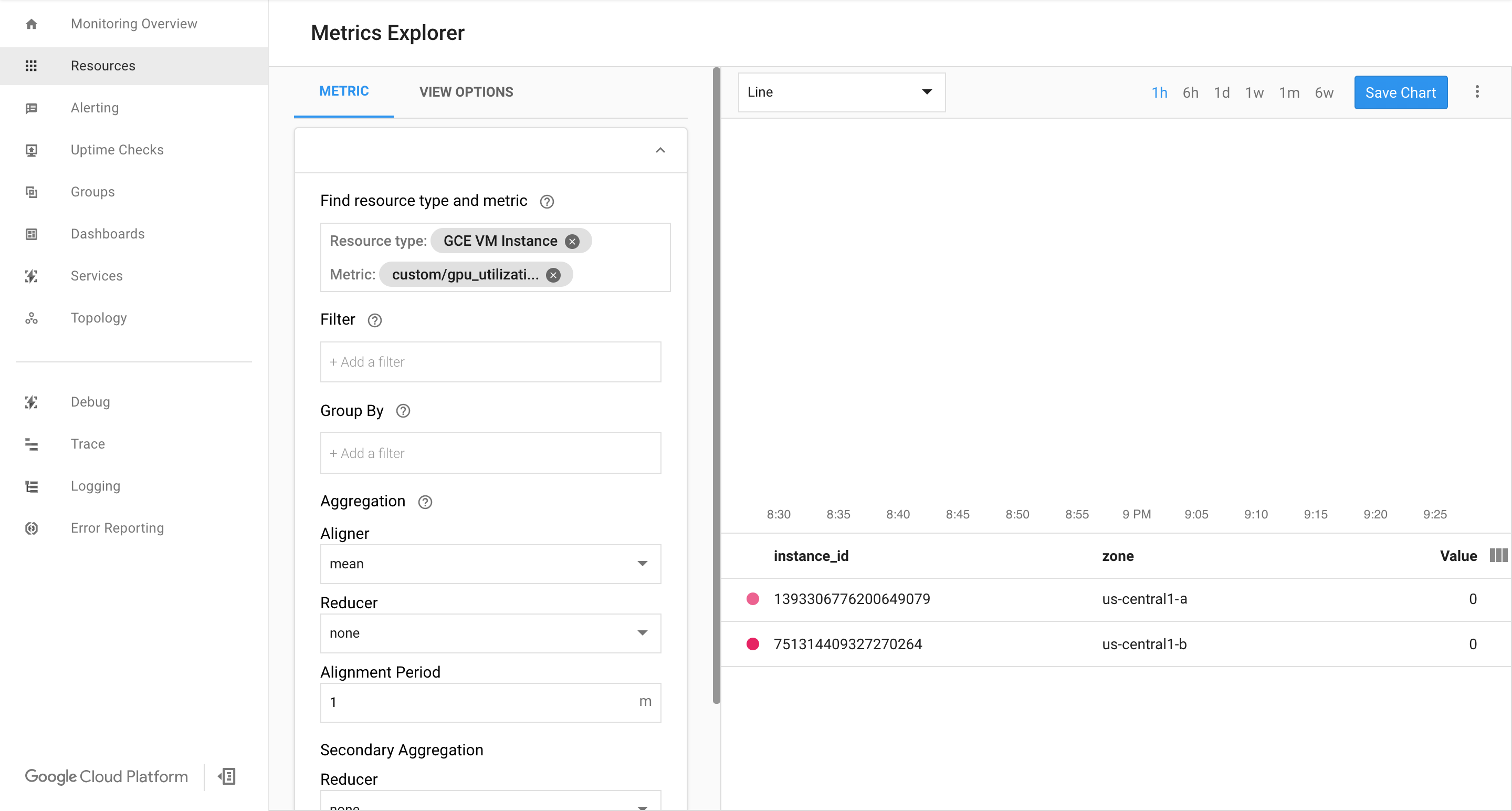Open the Aligner dropdown menu

click(x=490, y=564)
